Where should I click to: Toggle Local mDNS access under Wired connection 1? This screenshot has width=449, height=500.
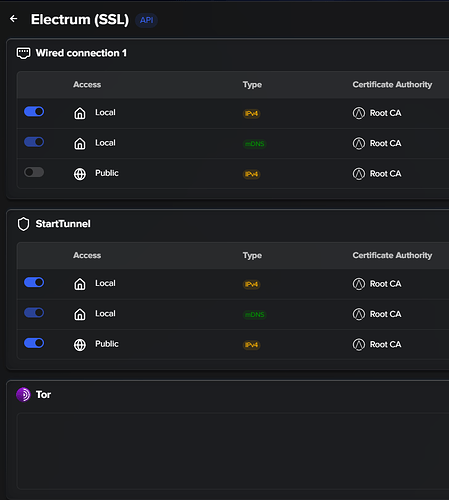34,142
